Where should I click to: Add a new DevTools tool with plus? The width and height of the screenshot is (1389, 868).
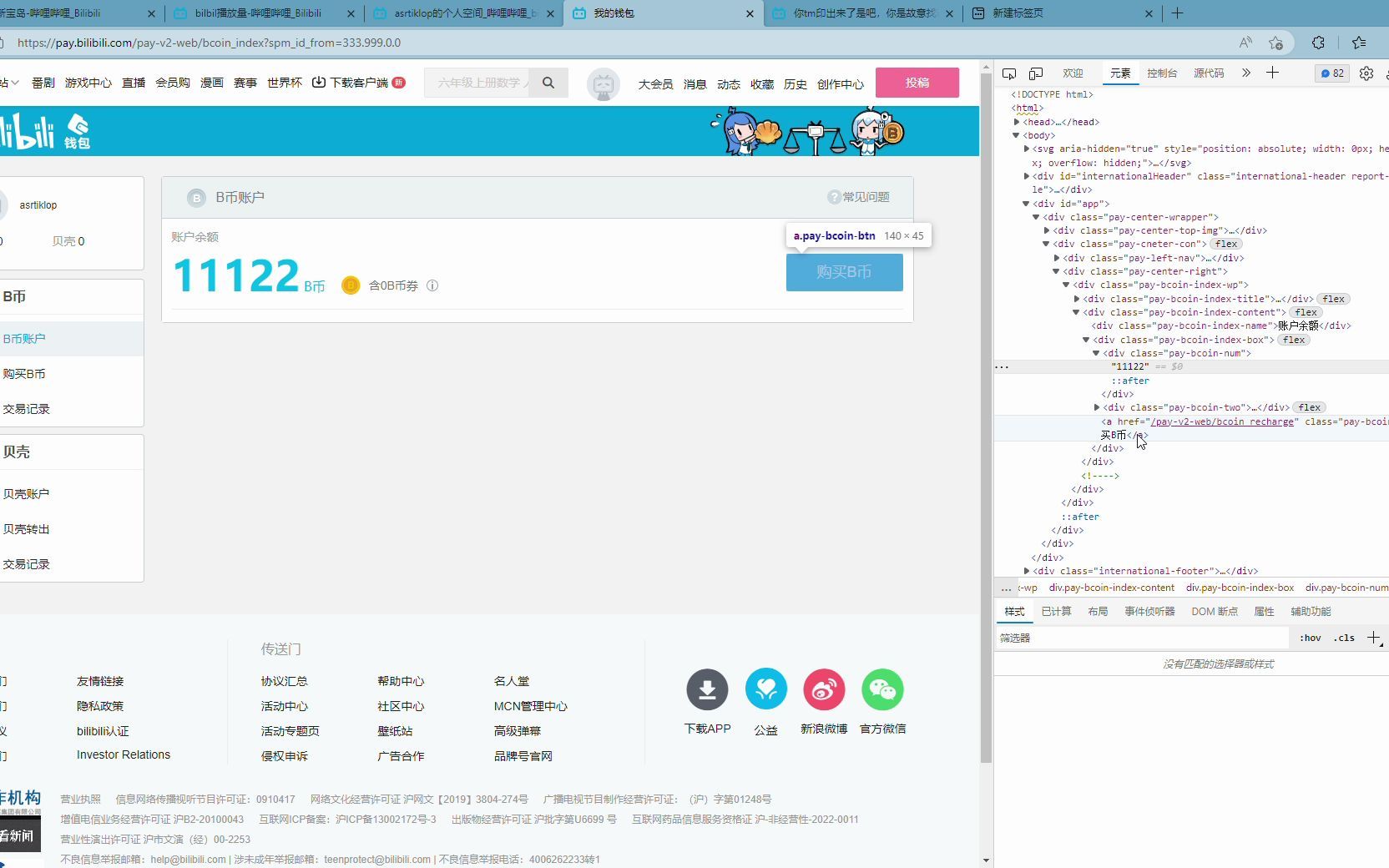point(1272,73)
